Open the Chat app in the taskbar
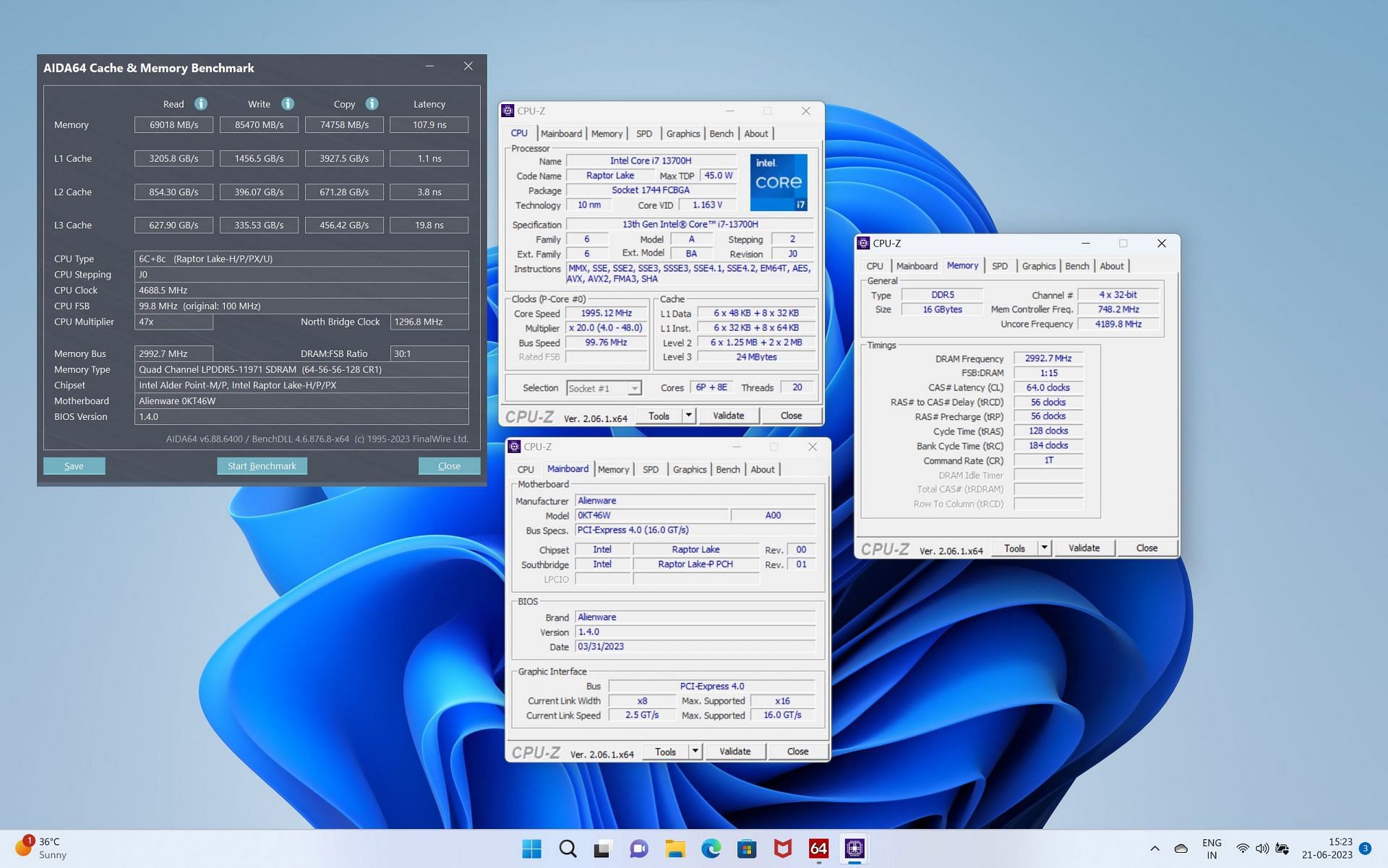This screenshot has width=1388, height=868. [x=639, y=848]
